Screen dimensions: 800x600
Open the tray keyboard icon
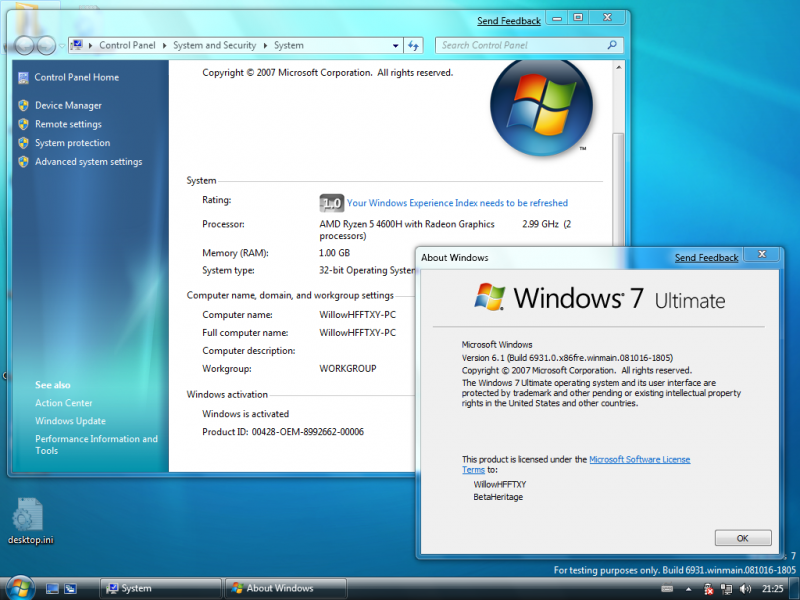[x=667, y=589]
